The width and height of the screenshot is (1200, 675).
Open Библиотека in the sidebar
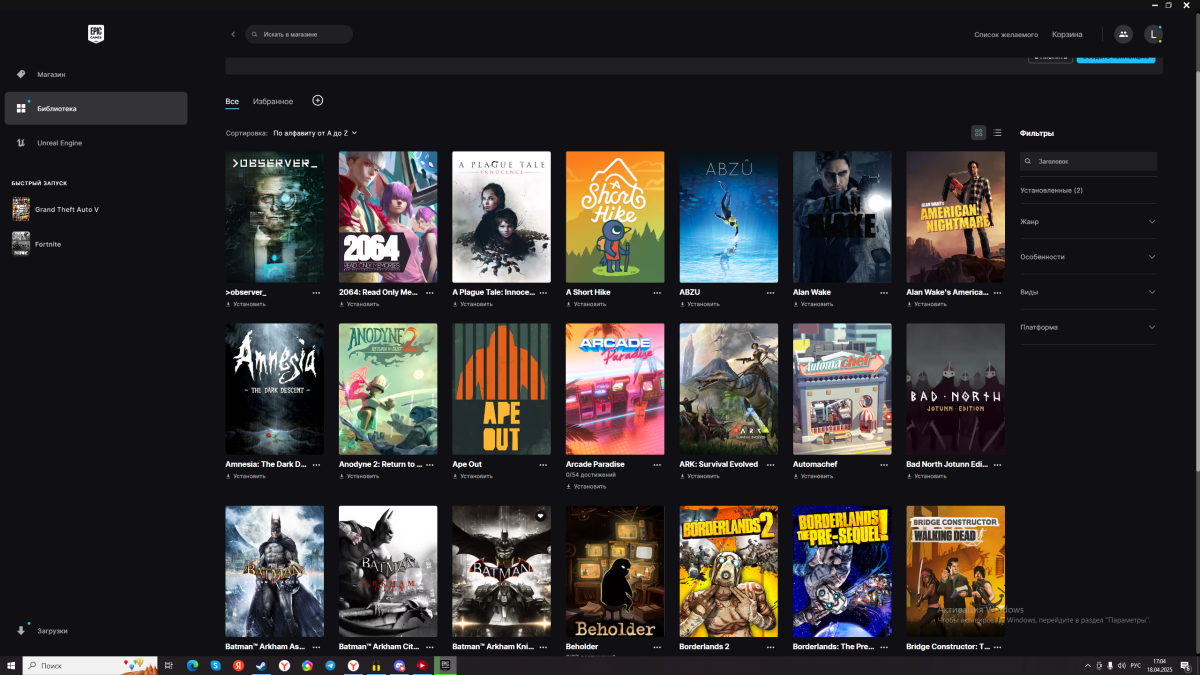click(96, 108)
